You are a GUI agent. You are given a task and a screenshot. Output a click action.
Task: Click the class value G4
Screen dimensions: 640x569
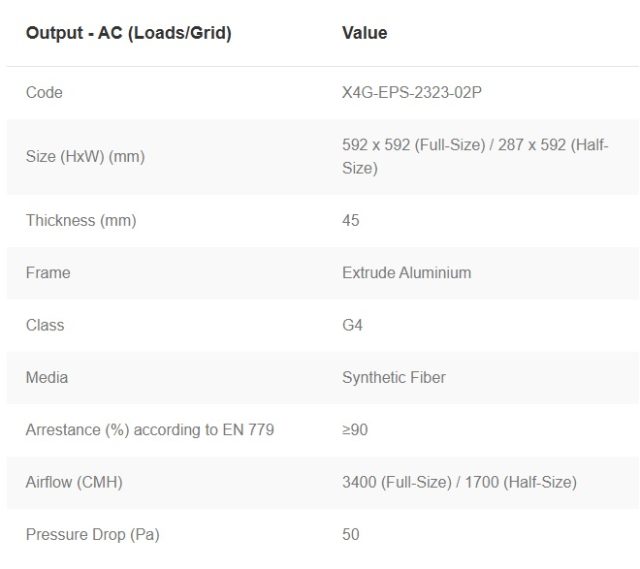coord(352,325)
